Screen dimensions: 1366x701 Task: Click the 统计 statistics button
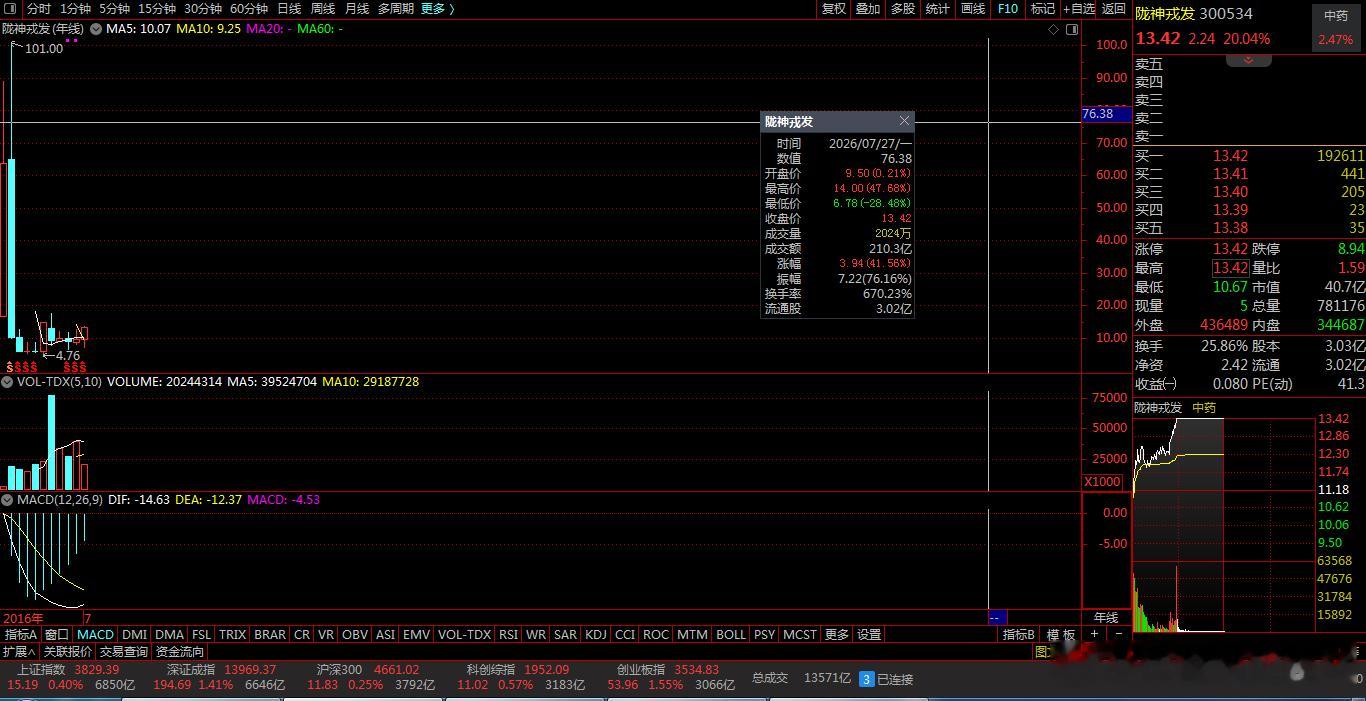(x=938, y=9)
